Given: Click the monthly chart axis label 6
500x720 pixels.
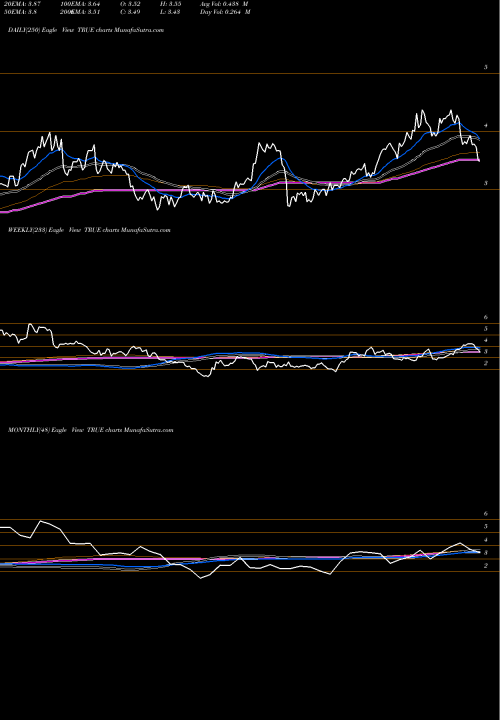Looking at the screenshot, I should [486, 514].
